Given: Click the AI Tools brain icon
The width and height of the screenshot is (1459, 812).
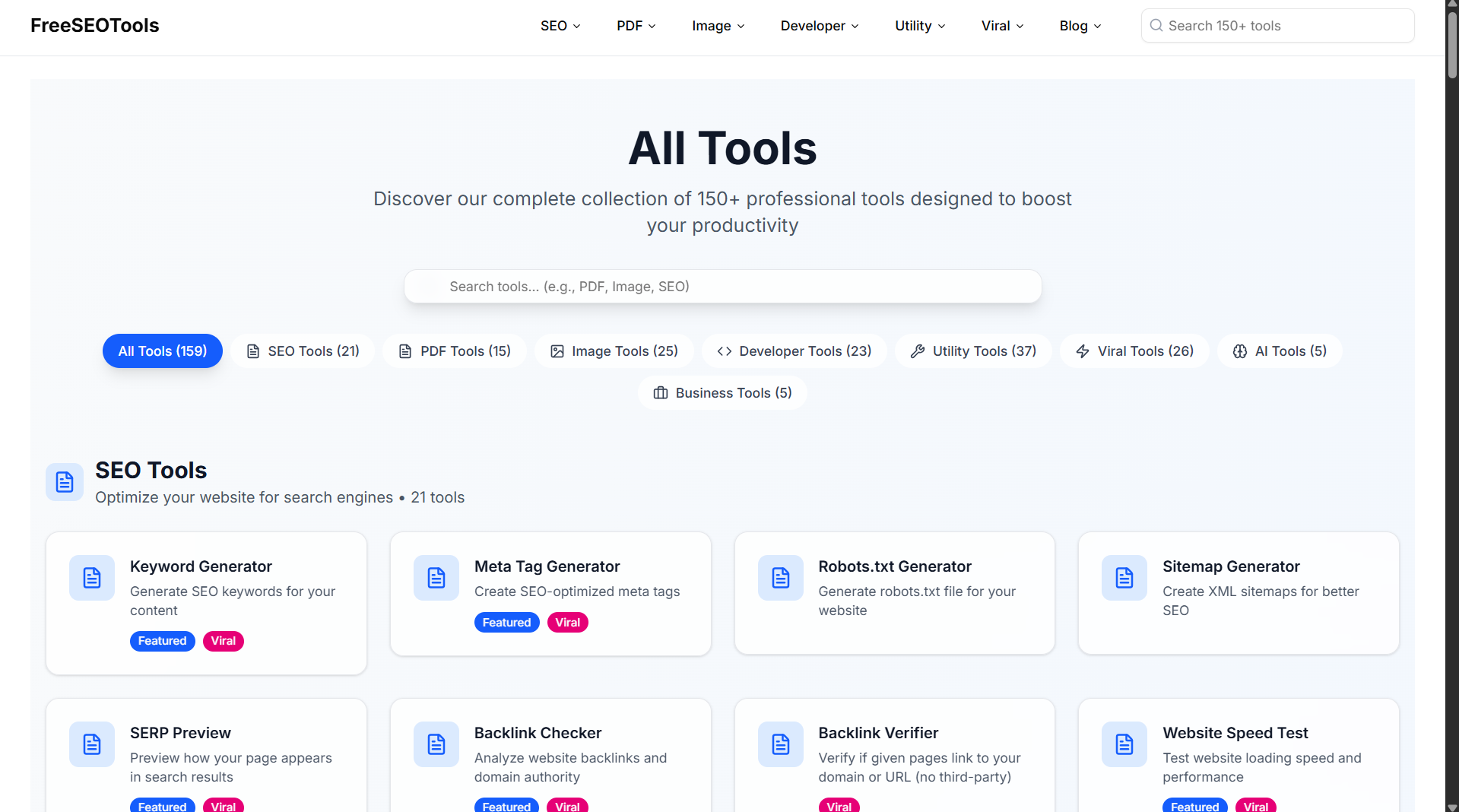Looking at the screenshot, I should [1239, 350].
